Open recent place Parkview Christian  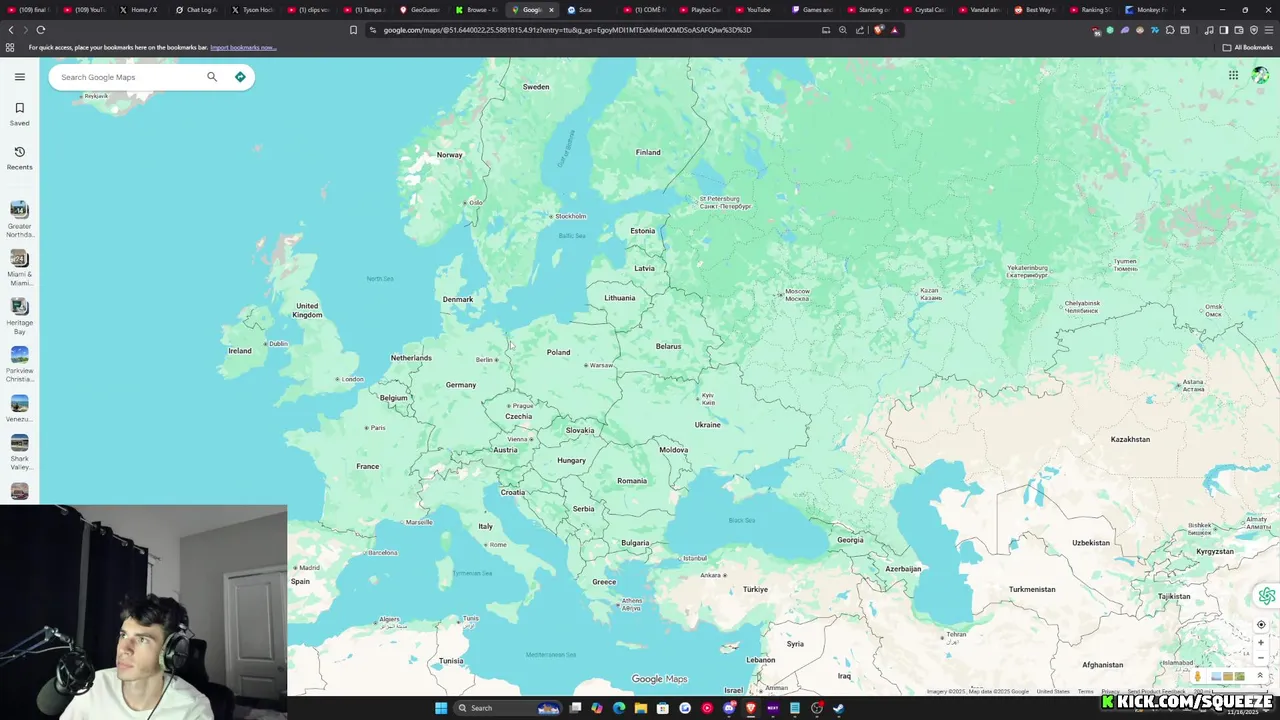tap(19, 364)
